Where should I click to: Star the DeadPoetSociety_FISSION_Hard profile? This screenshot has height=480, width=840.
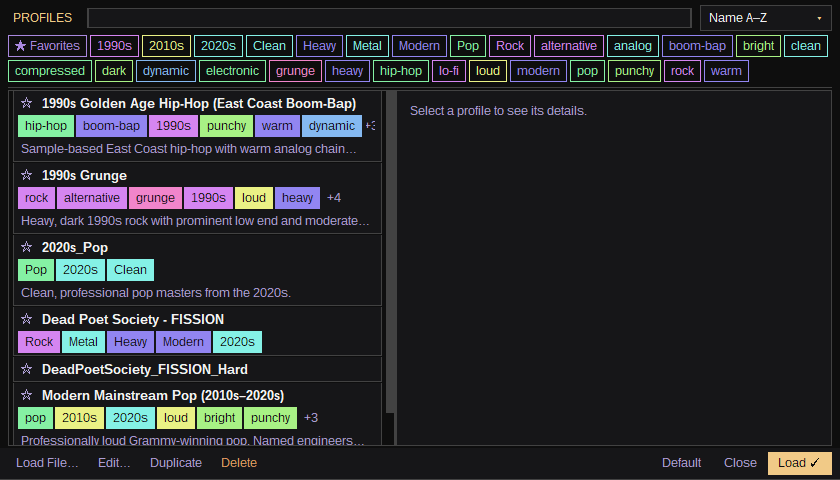tap(26, 369)
